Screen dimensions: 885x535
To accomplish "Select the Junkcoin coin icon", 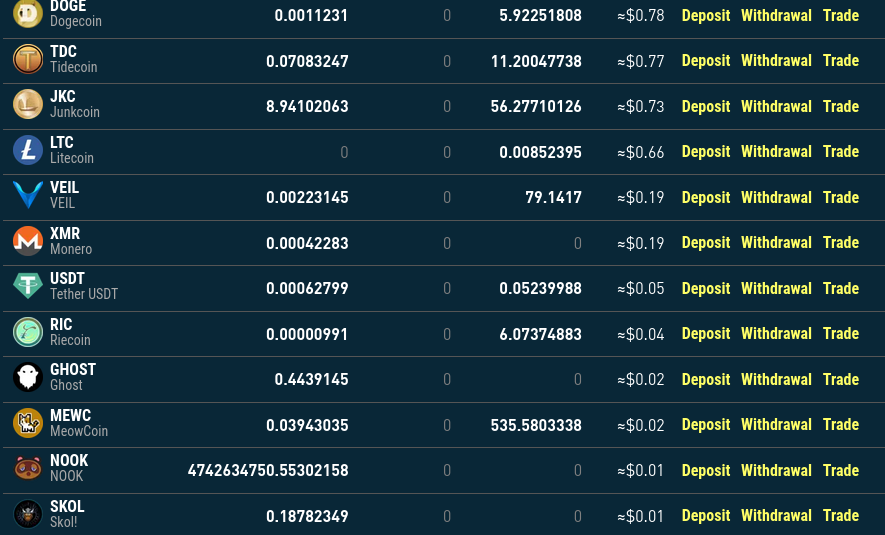I will click(x=28, y=105).
